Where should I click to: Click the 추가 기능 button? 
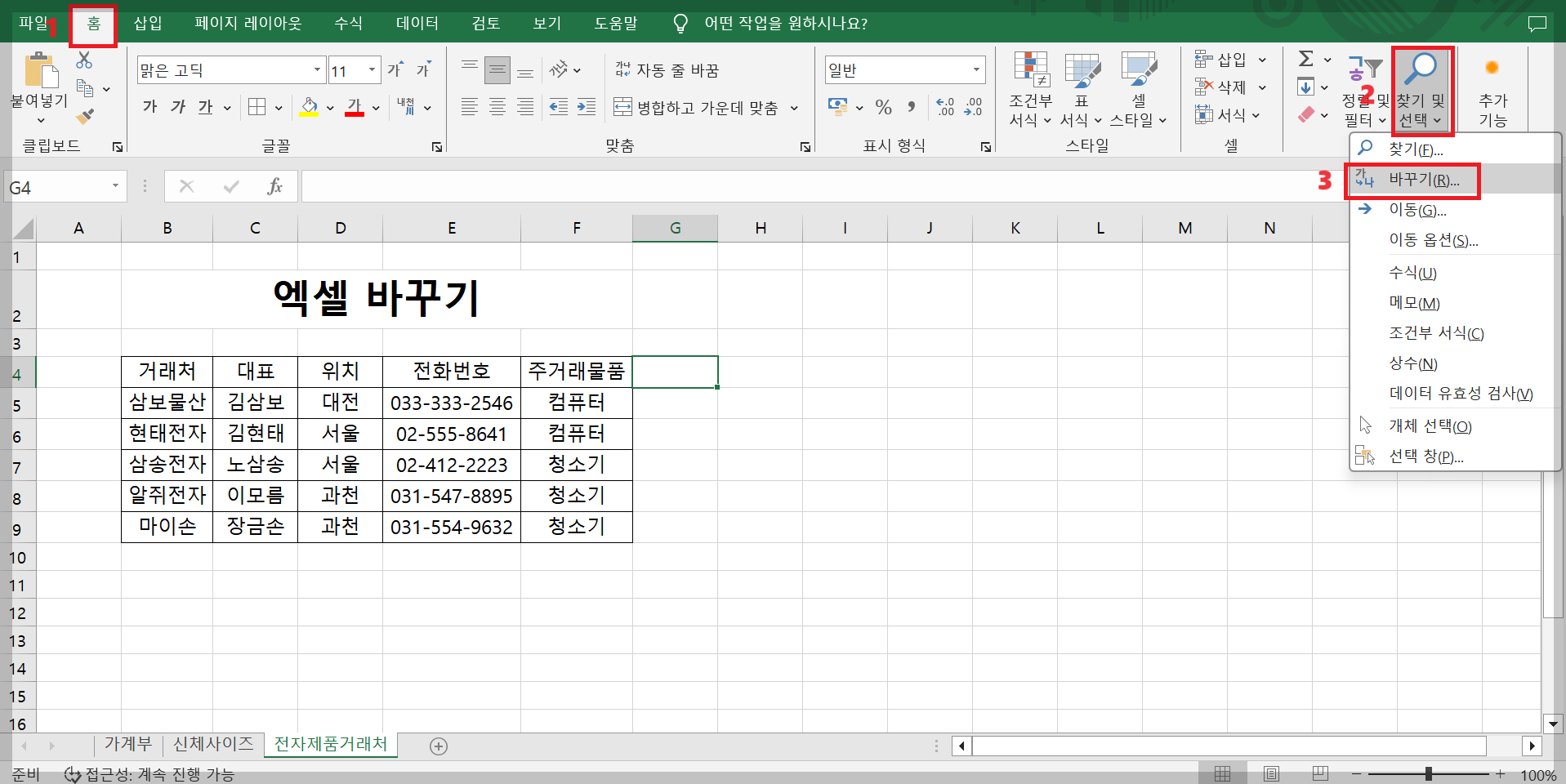(x=1494, y=90)
